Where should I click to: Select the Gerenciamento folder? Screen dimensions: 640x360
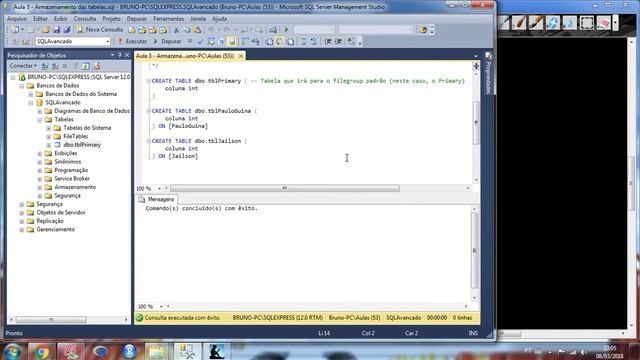[x=56, y=229]
